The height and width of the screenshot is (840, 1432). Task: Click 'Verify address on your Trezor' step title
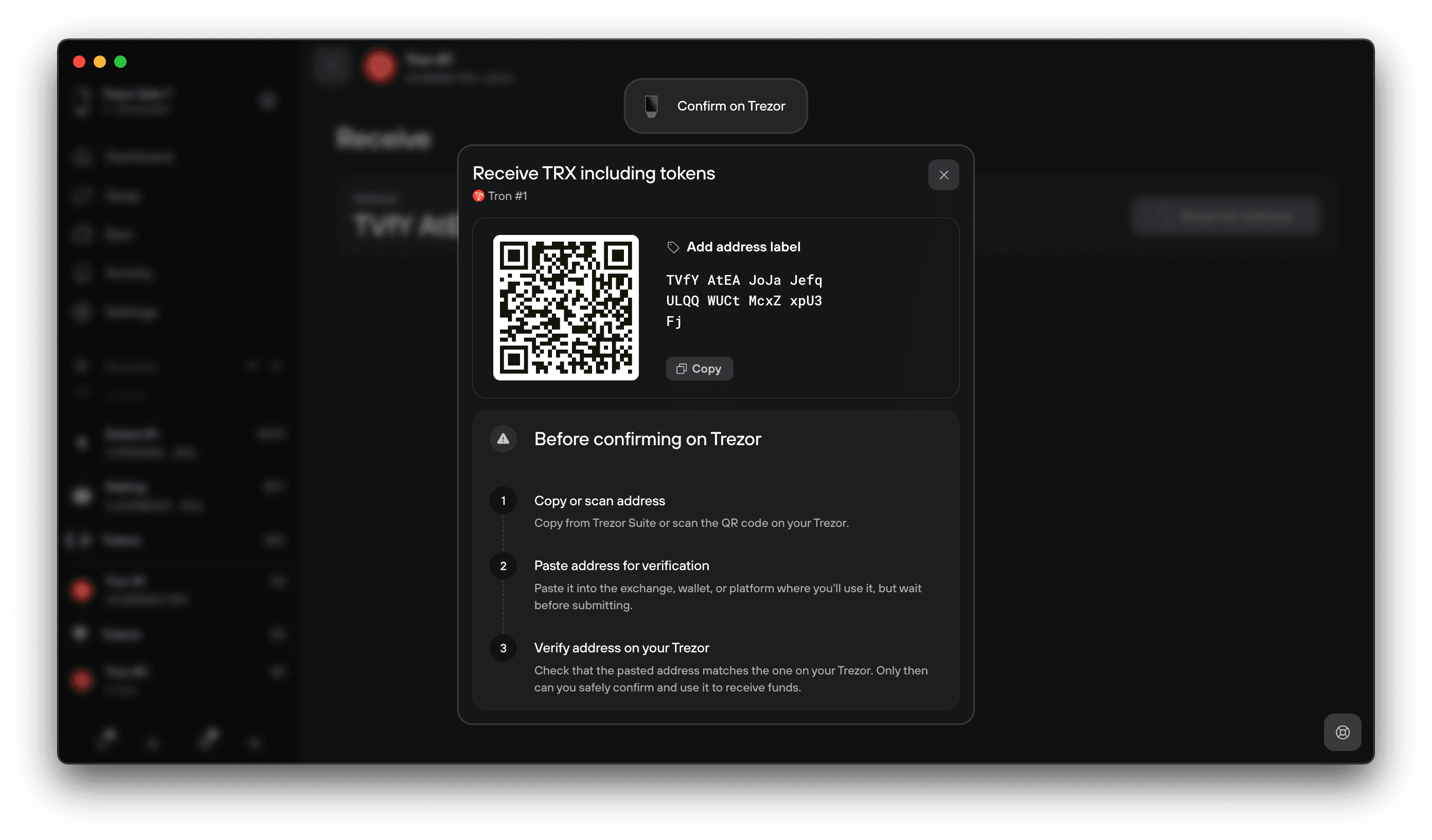tap(622, 648)
